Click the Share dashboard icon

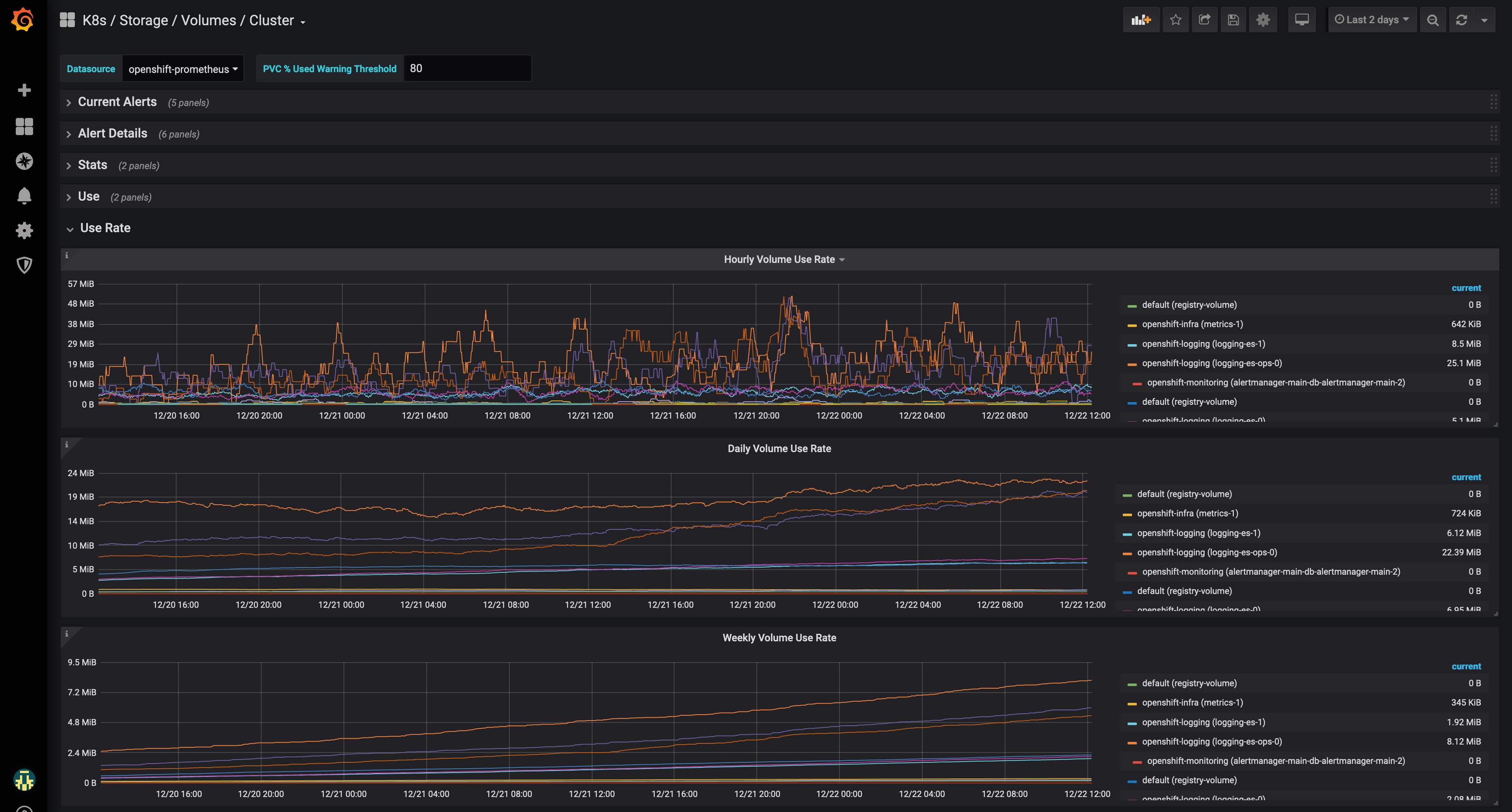[x=1204, y=20]
